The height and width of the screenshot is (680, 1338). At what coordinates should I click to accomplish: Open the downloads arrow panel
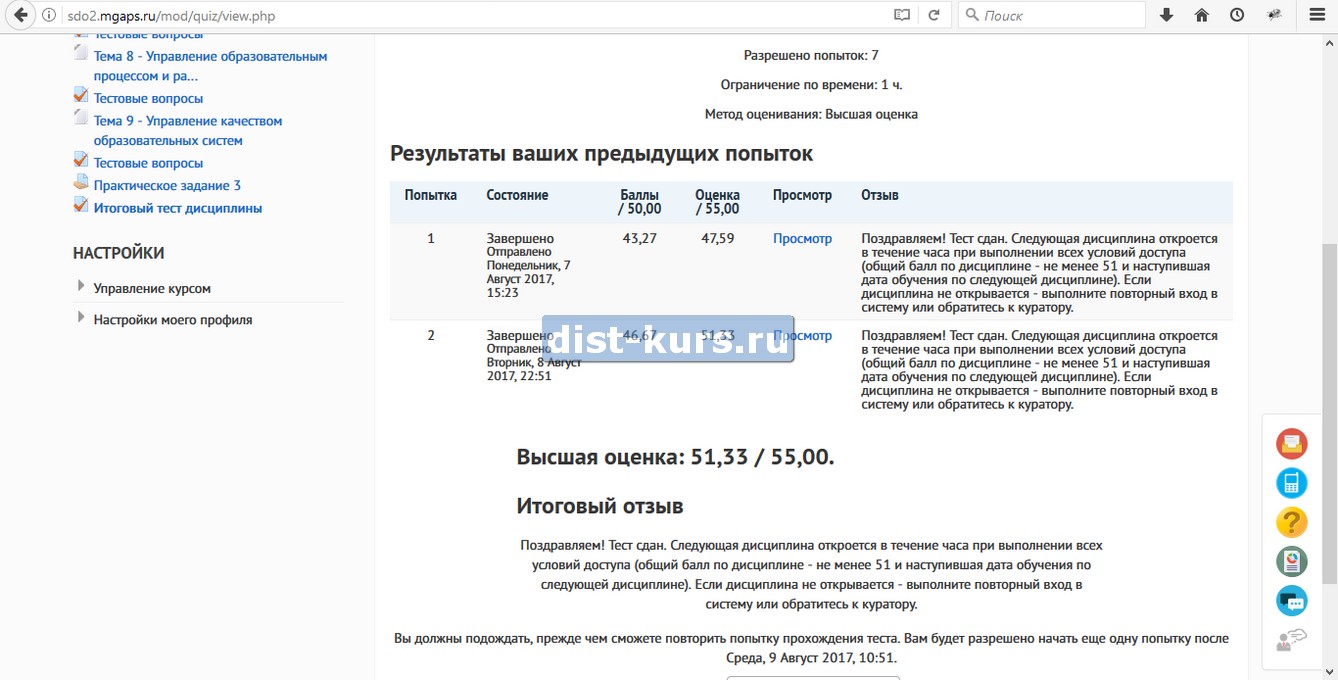click(1166, 16)
